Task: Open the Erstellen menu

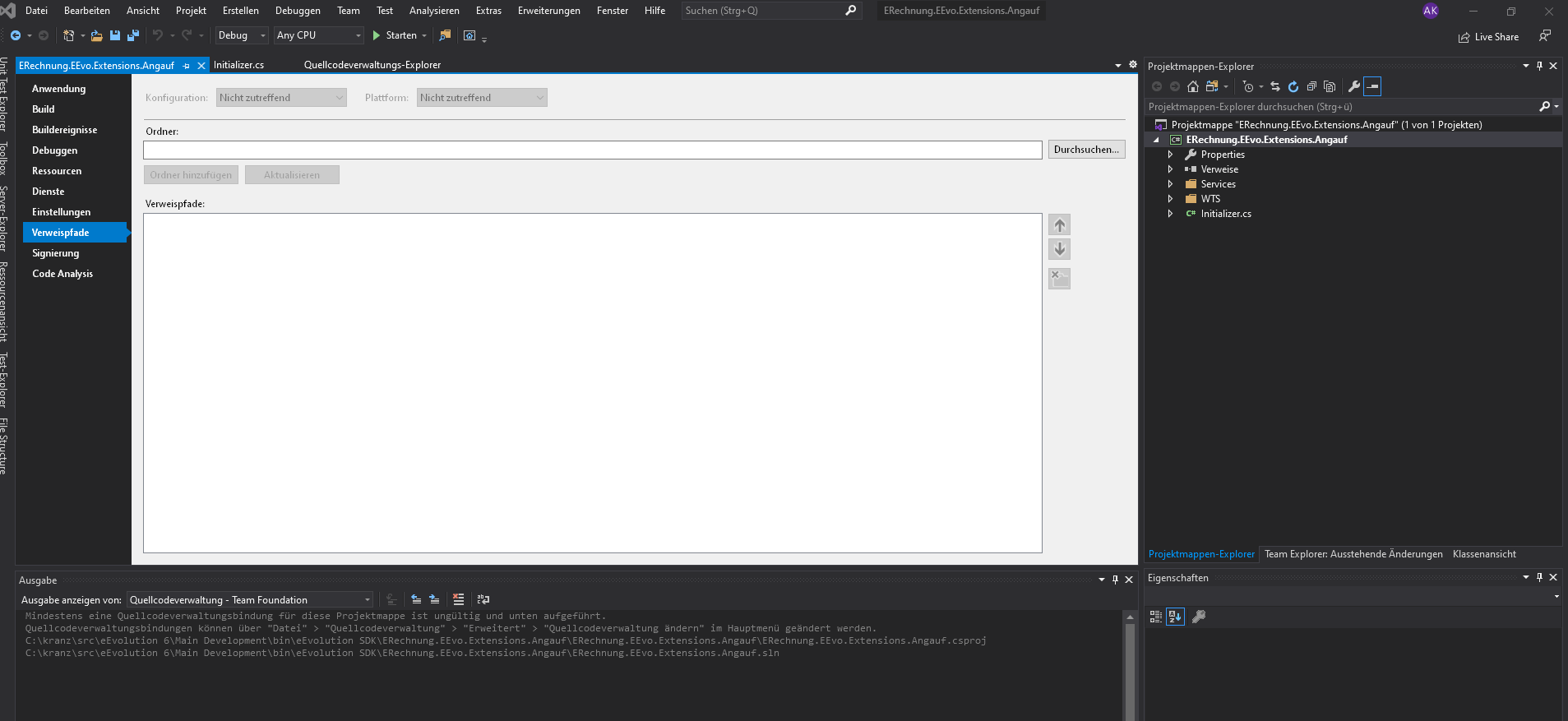Action: [240, 11]
